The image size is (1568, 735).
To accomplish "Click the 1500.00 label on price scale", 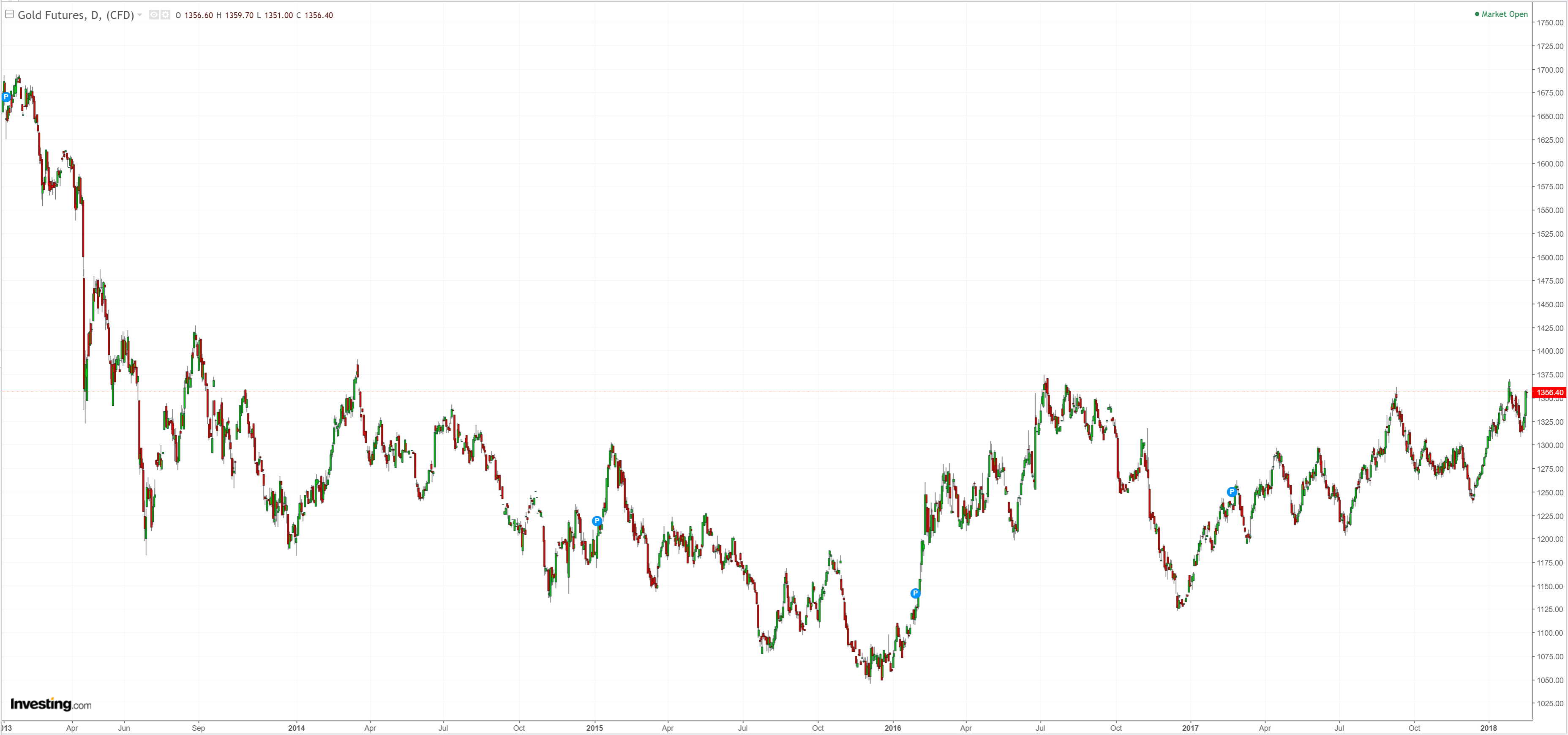I will click(1550, 257).
